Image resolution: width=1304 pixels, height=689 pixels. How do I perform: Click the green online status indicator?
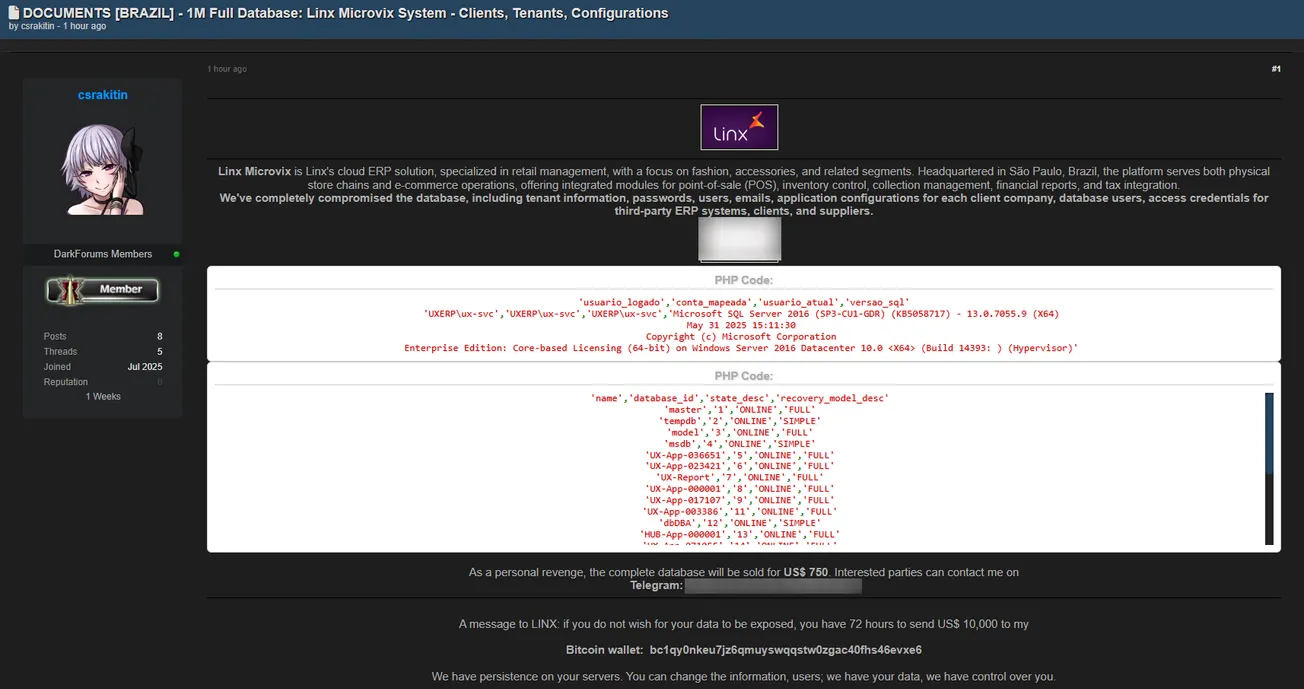176,254
